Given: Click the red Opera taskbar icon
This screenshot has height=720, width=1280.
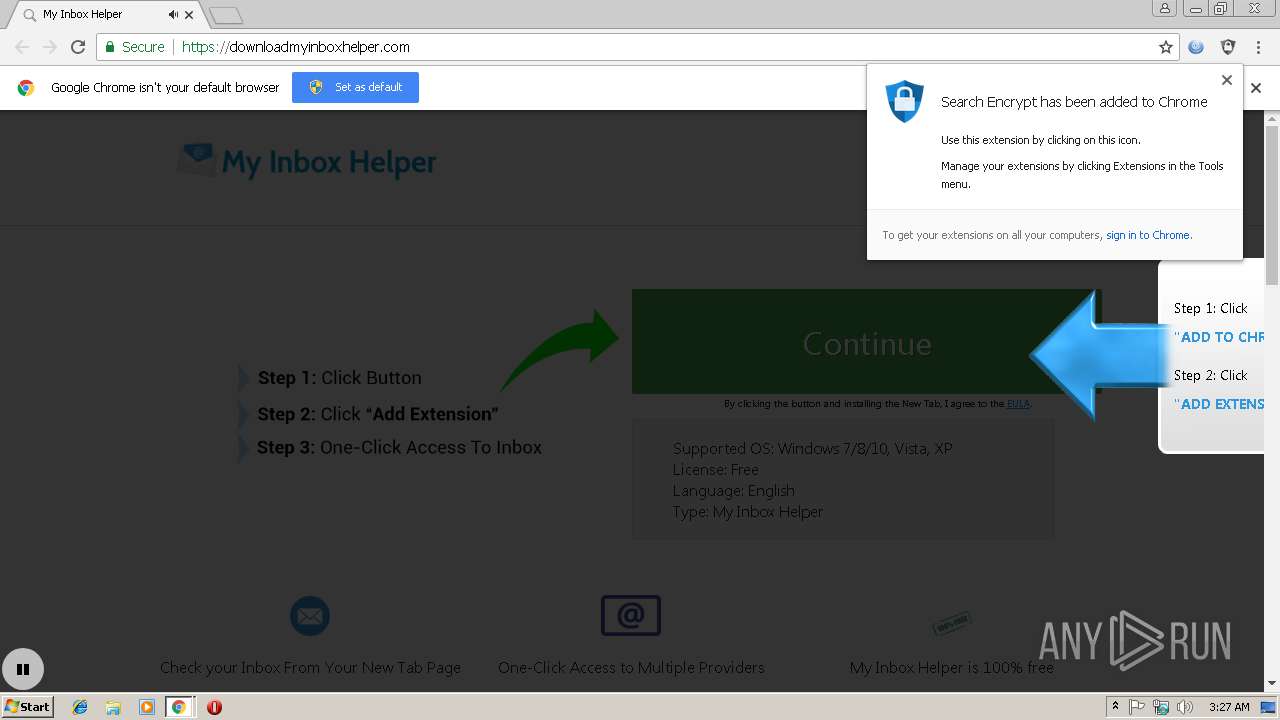Looking at the screenshot, I should pos(214,707).
